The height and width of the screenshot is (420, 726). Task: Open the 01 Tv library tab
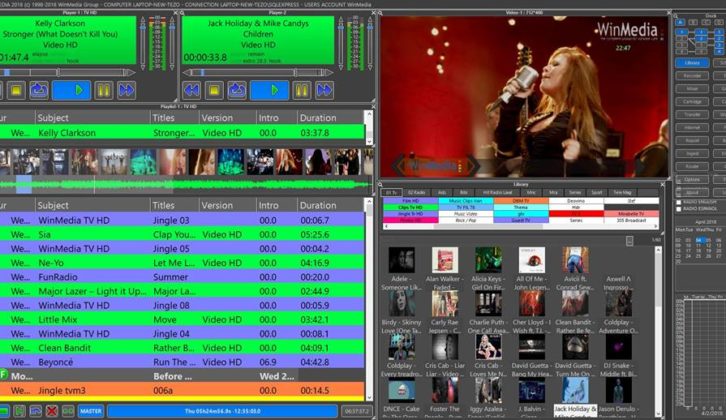(392, 192)
